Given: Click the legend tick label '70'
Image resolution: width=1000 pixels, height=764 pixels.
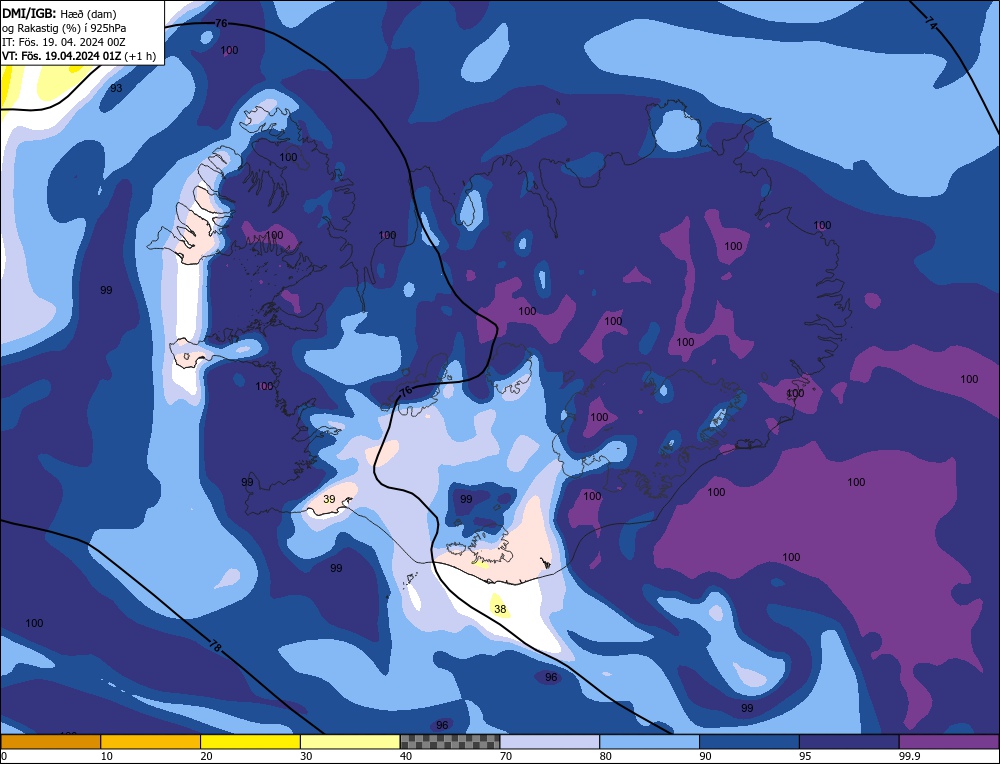Looking at the screenshot, I should coord(506,756).
